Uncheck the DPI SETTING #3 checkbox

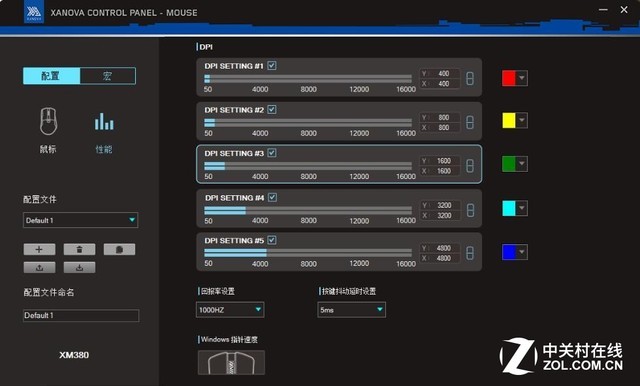[272, 153]
